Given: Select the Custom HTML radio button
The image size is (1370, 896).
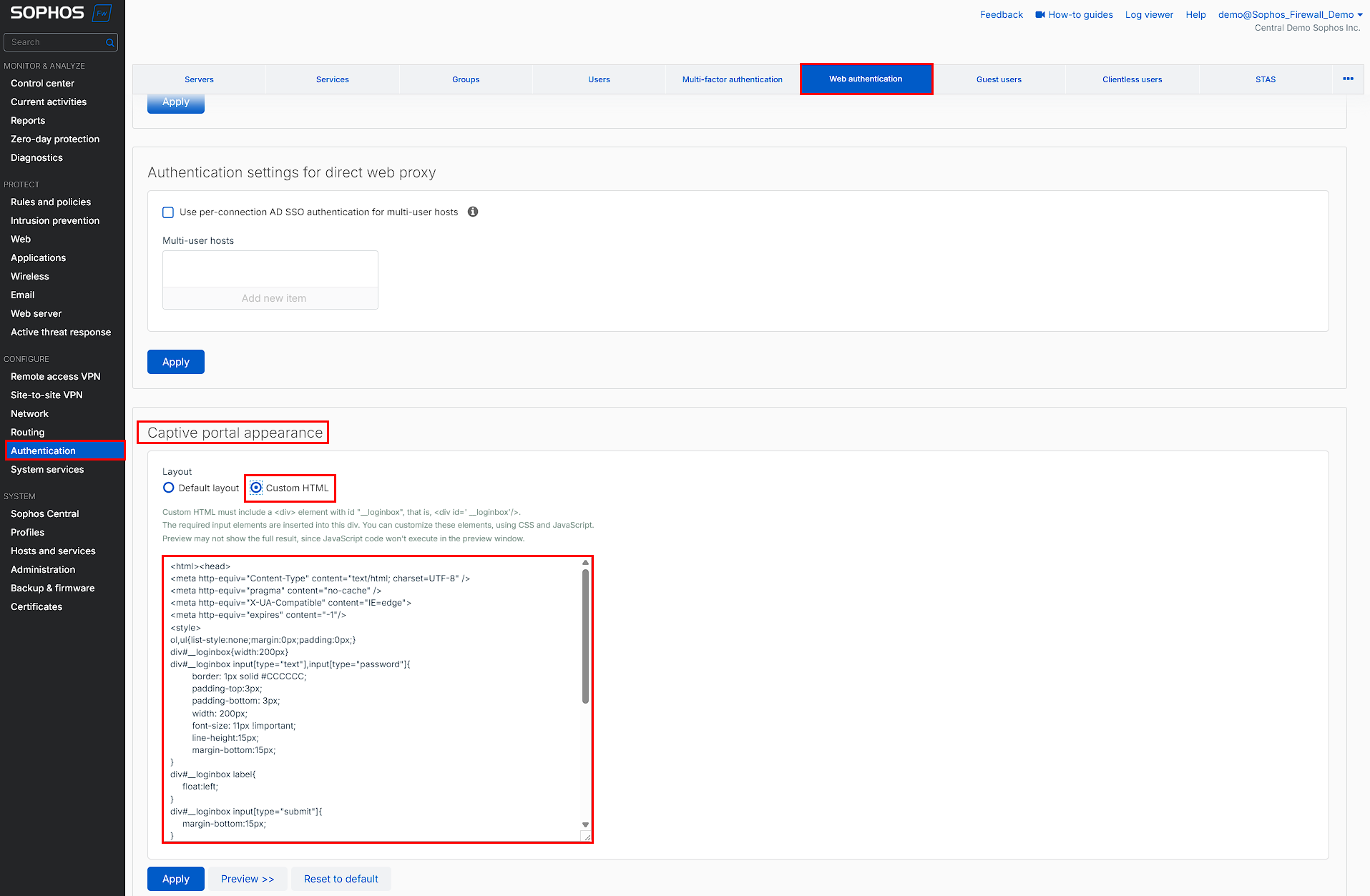Looking at the screenshot, I should 256,488.
